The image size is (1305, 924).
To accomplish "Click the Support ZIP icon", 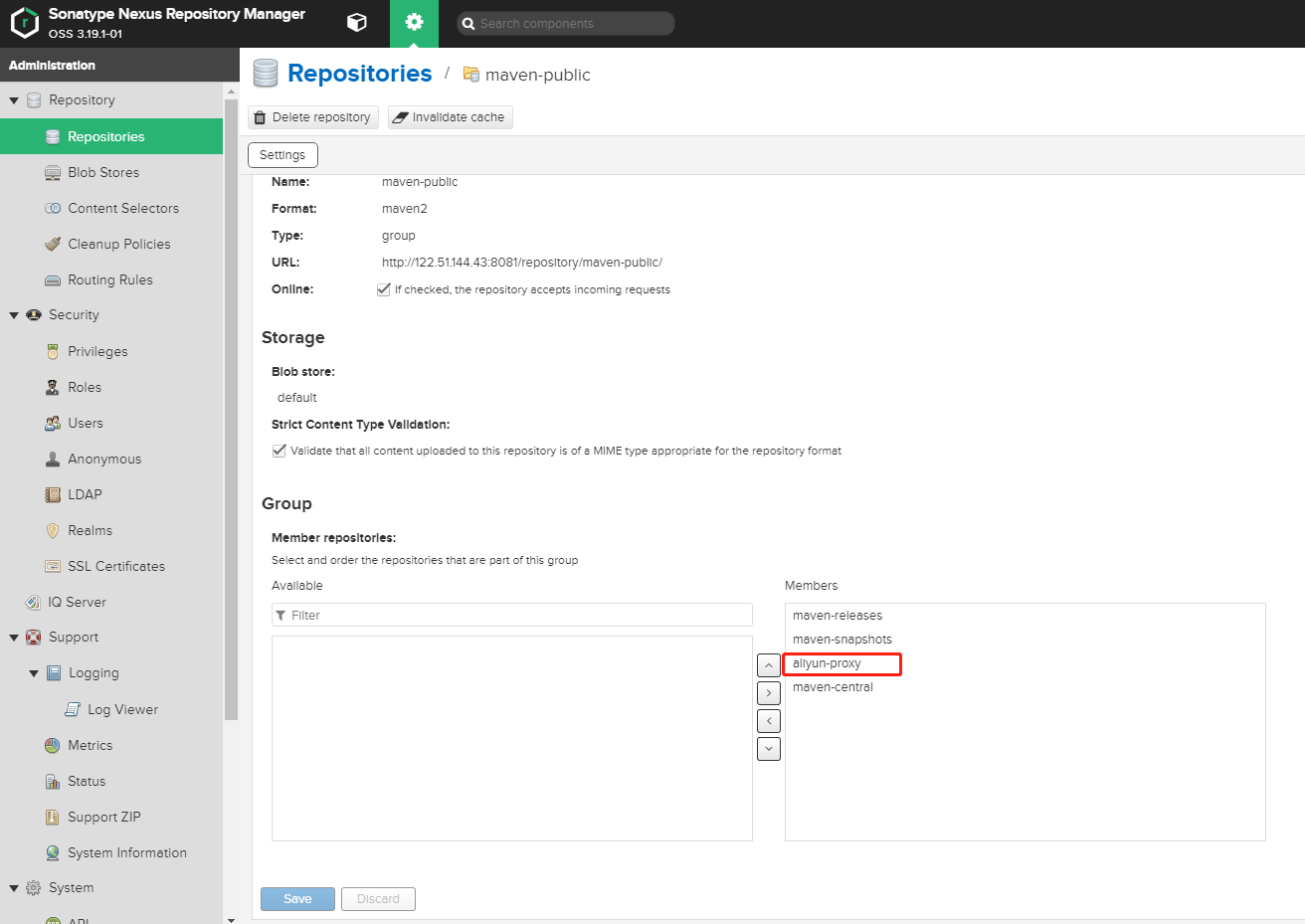I will coord(53,817).
